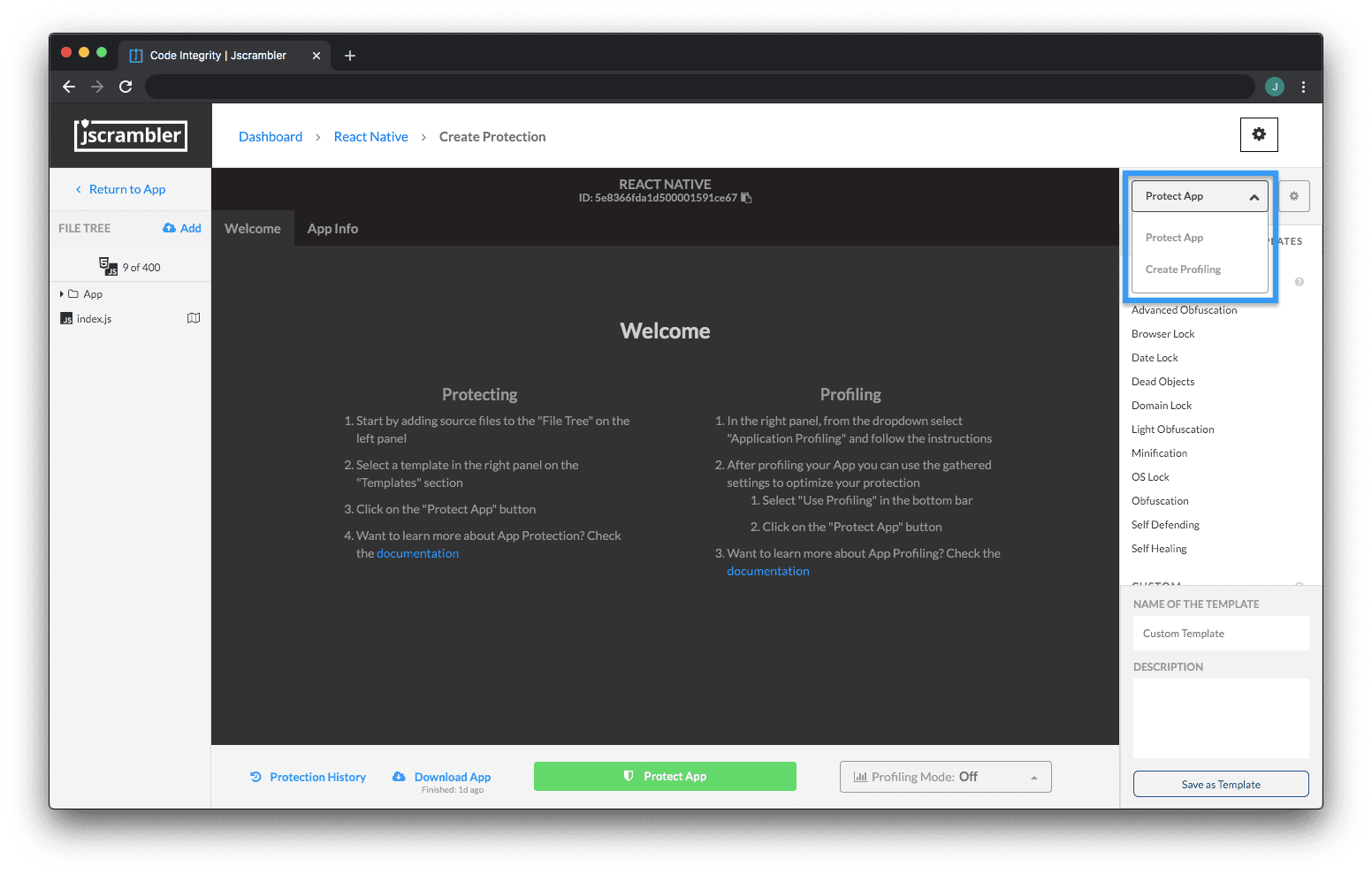Viewport: 1372px width, 874px height.
Task: Open the Profiling documentation link
Action: (x=768, y=571)
